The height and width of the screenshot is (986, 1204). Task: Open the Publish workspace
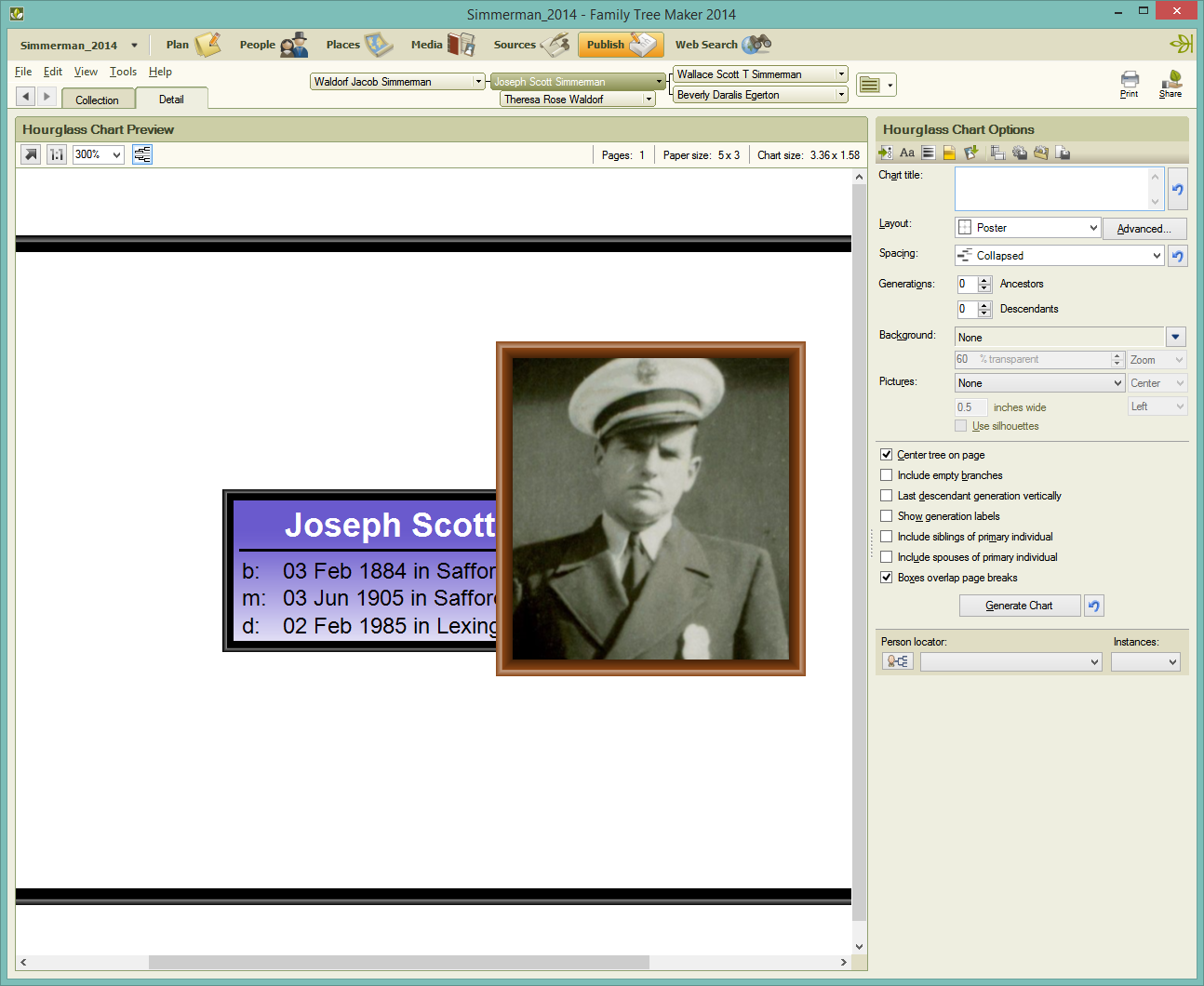pyautogui.click(x=621, y=45)
